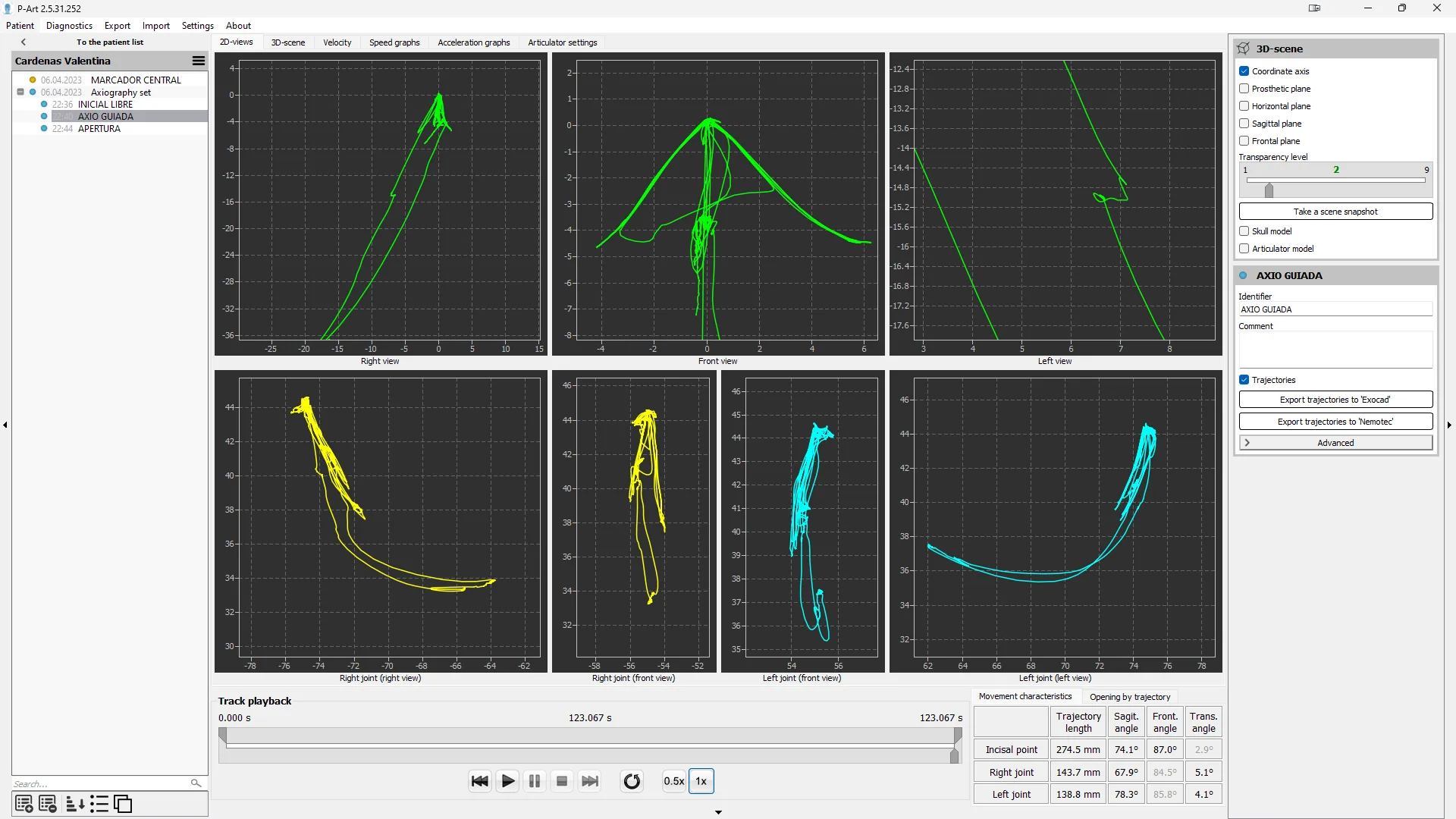The height and width of the screenshot is (819, 1456).
Task: Collapse the right side panel arrow
Action: click(x=1449, y=425)
